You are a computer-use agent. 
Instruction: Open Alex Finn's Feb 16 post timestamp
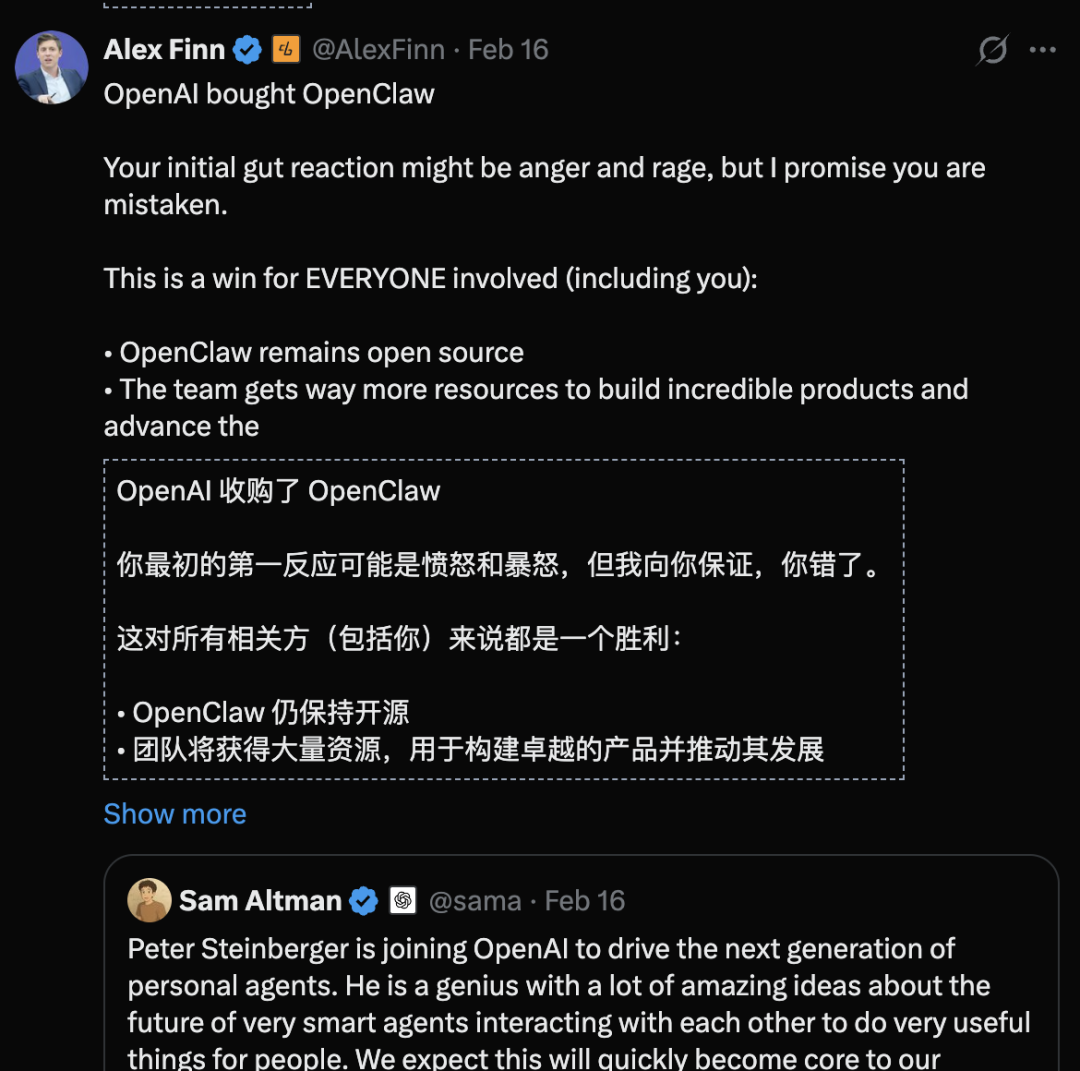pos(508,49)
